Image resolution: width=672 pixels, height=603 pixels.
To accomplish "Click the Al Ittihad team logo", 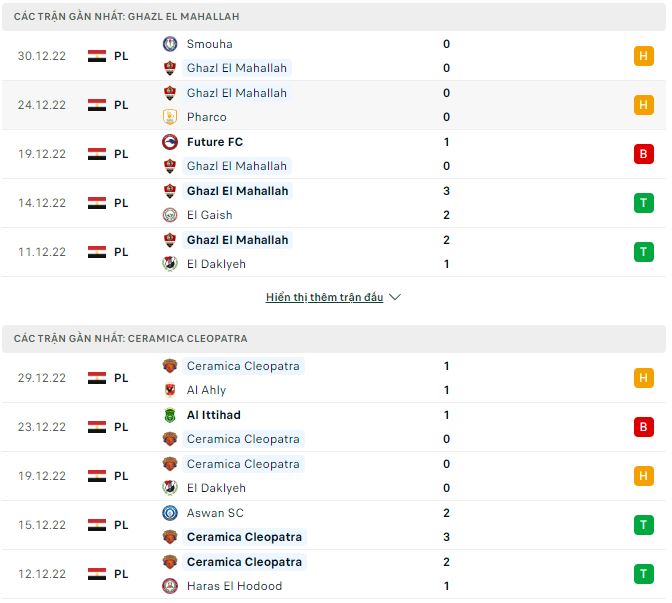I will tap(170, 415).
